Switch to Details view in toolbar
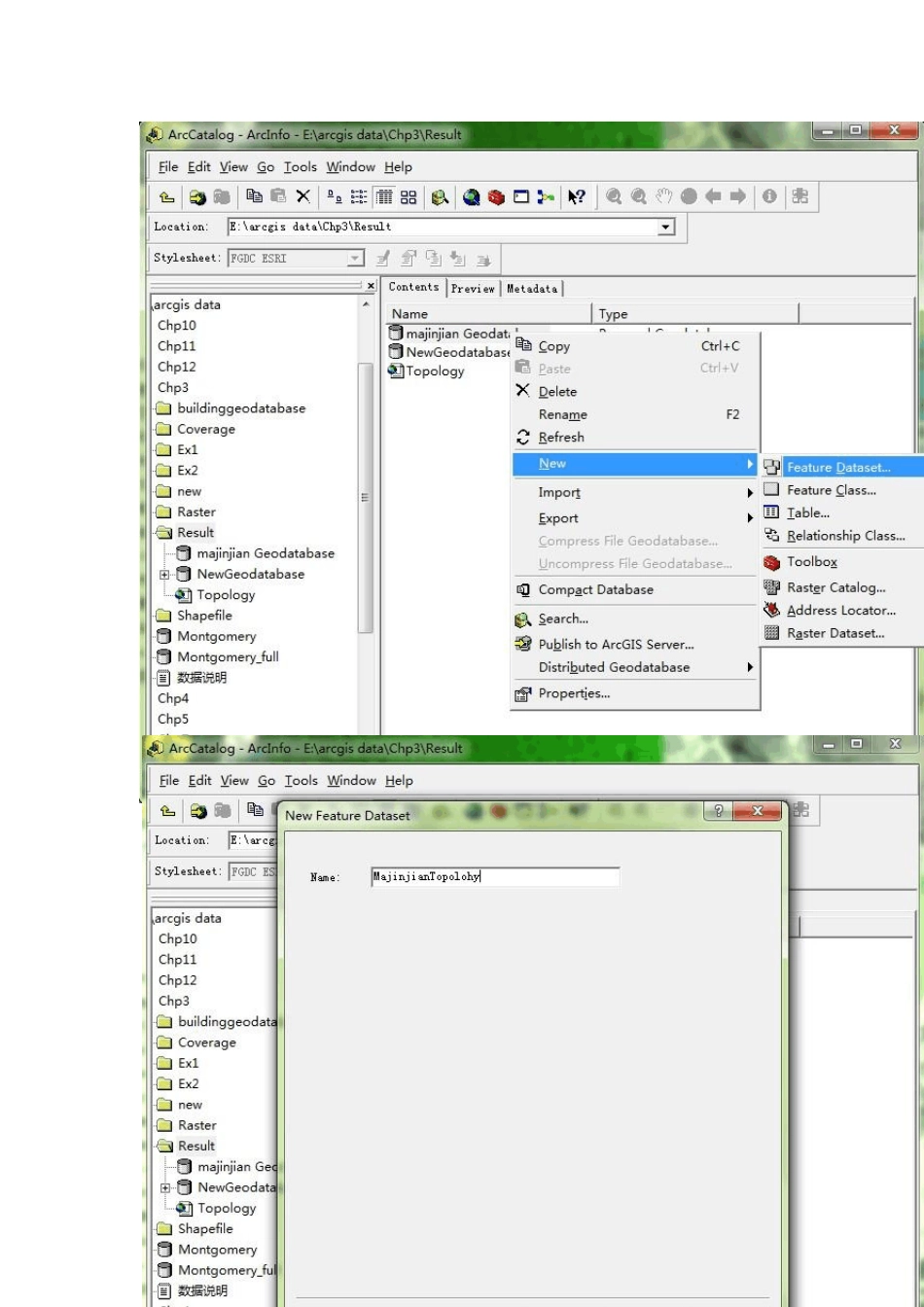 pyautogui.click(x=384, y=197)
